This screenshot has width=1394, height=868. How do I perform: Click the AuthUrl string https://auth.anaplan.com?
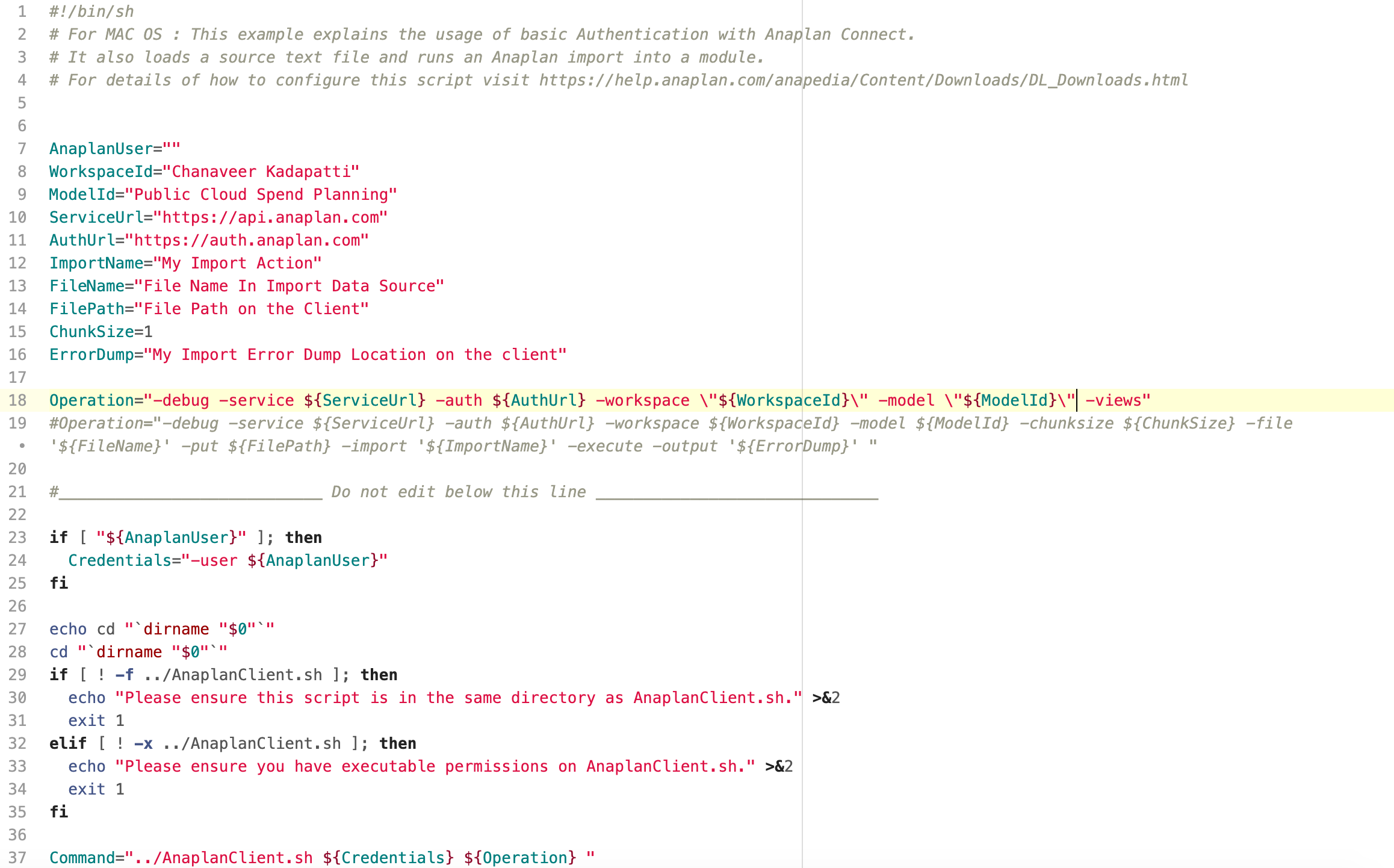tap(248, 240)
